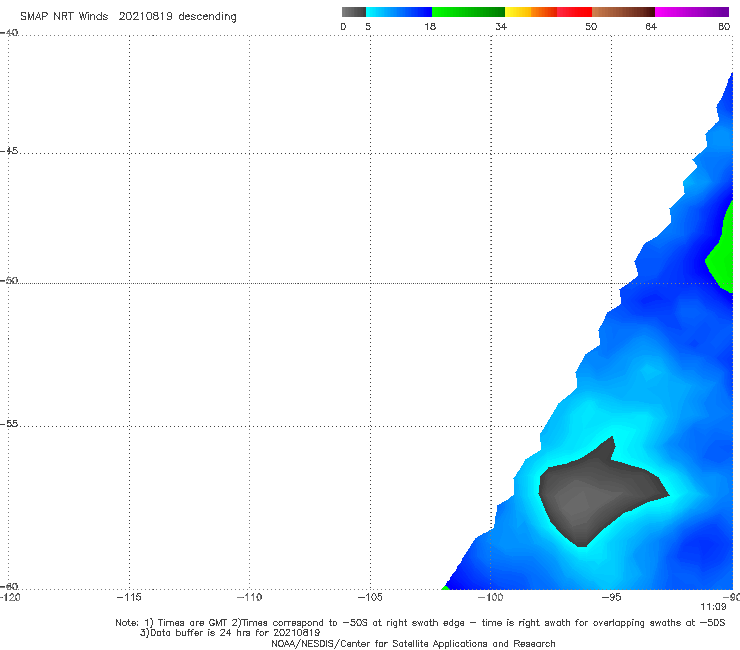Select the gray segment of the color bar
Image resolution: width=740 pixels, height=650 pixels.
(354, 12)
